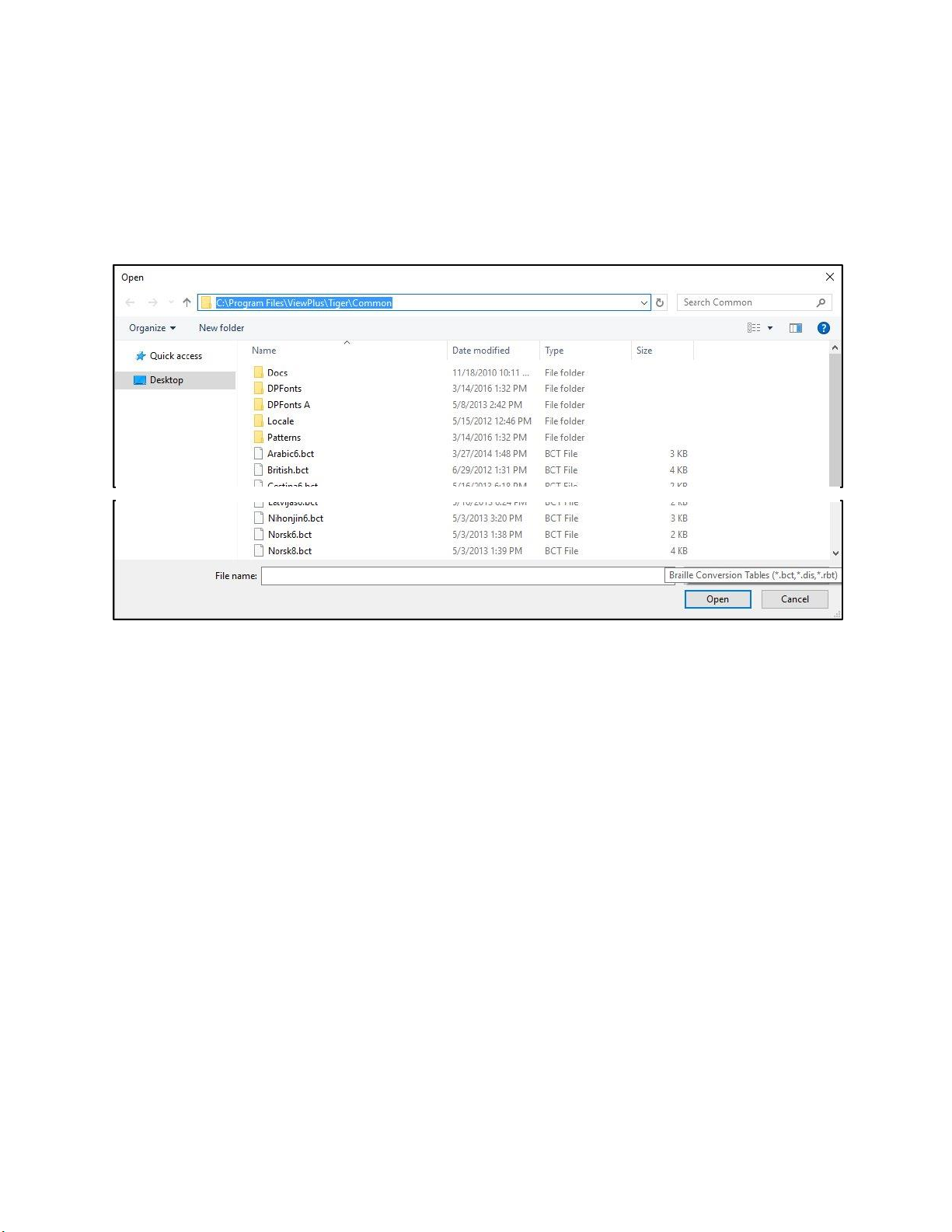Open recent locations dropdown arrow

click(x=171, y=302)
